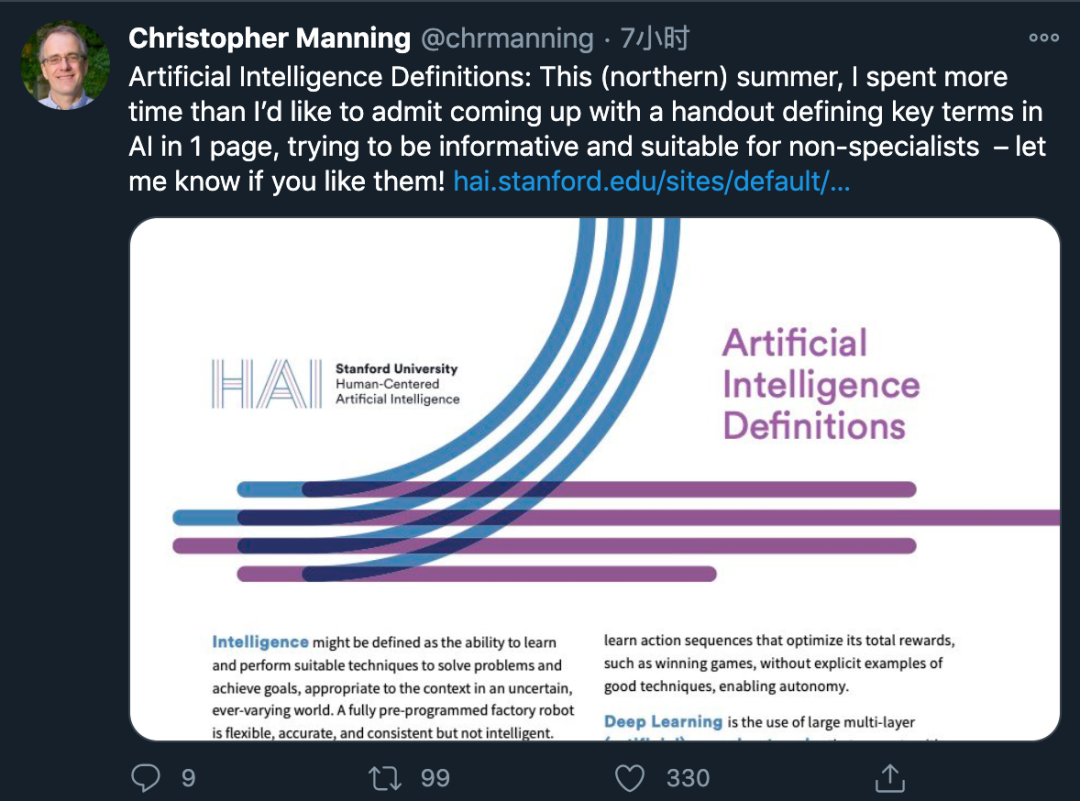1080x801 pixels.
Task: Open the tweet via 7小时 timestamp
Action: pos(654,39)
